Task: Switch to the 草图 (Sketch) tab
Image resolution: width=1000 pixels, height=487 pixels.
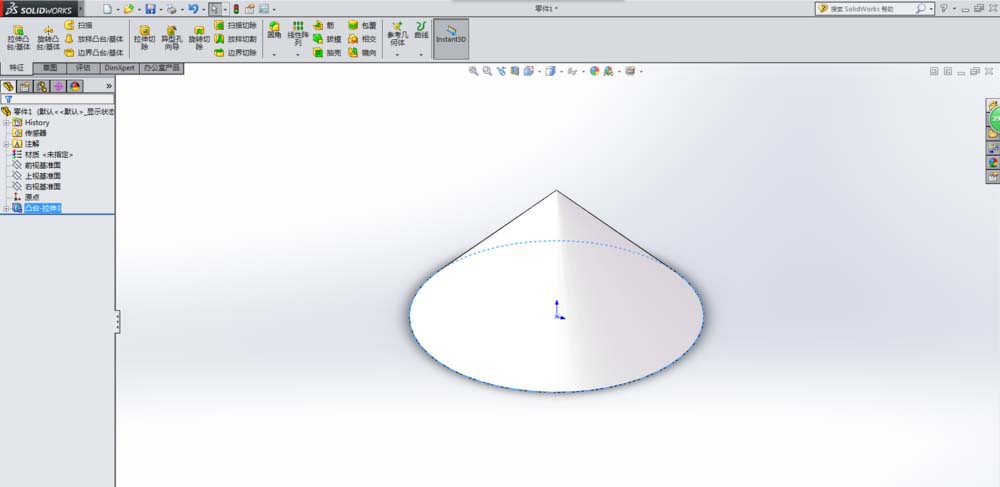Action: click(50, 68)
